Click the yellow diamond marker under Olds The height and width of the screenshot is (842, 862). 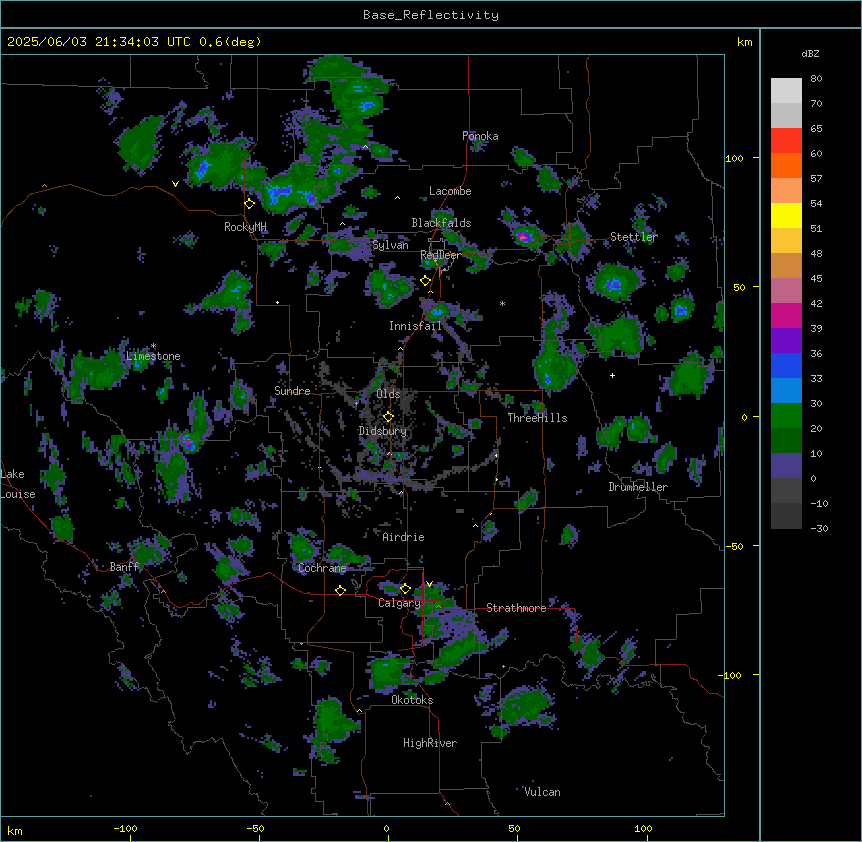point(388,416)
